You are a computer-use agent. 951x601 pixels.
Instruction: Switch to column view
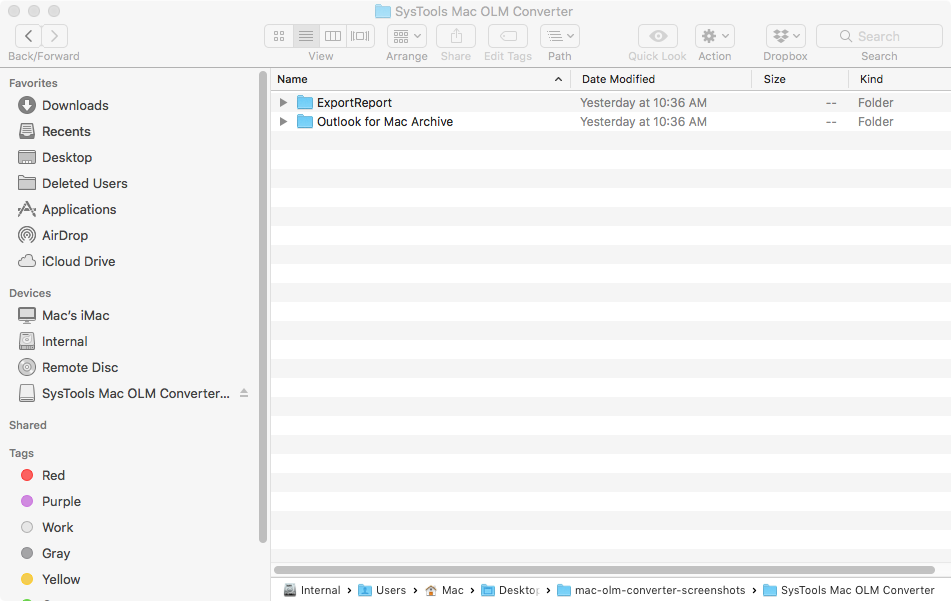click(x=333, y=36)
